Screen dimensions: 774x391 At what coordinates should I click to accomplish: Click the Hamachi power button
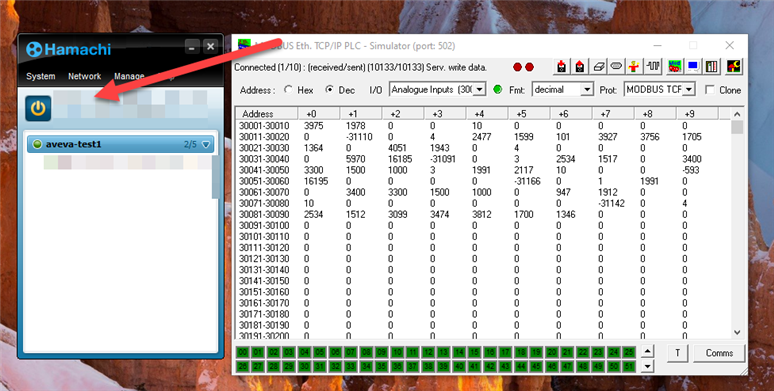click(x=38, y=108)
